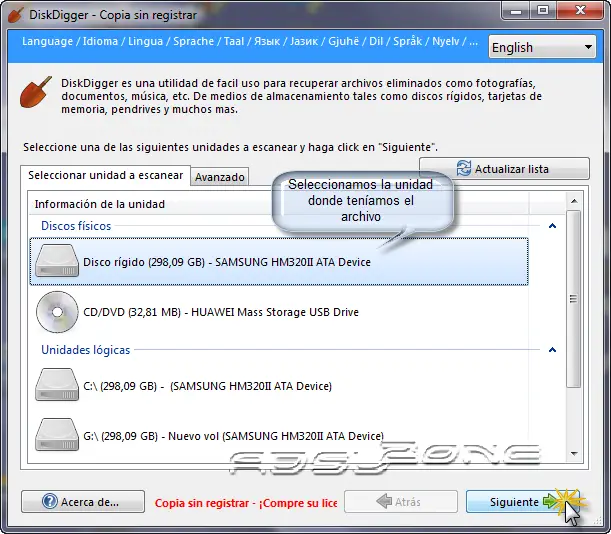The width and height of the screenshot is (611, 534).
Task: Click the red Copia sin registrar purchase link
Action: coord(246,503)
